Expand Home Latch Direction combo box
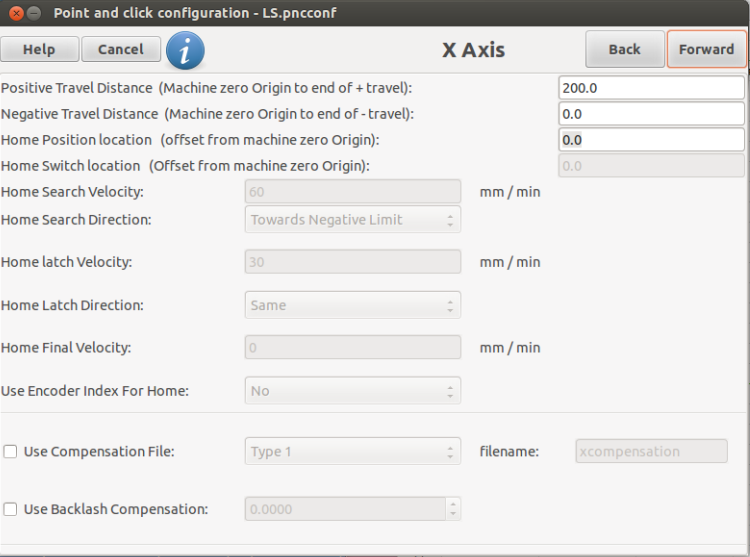Screen dimensions: 750x557 353,305
